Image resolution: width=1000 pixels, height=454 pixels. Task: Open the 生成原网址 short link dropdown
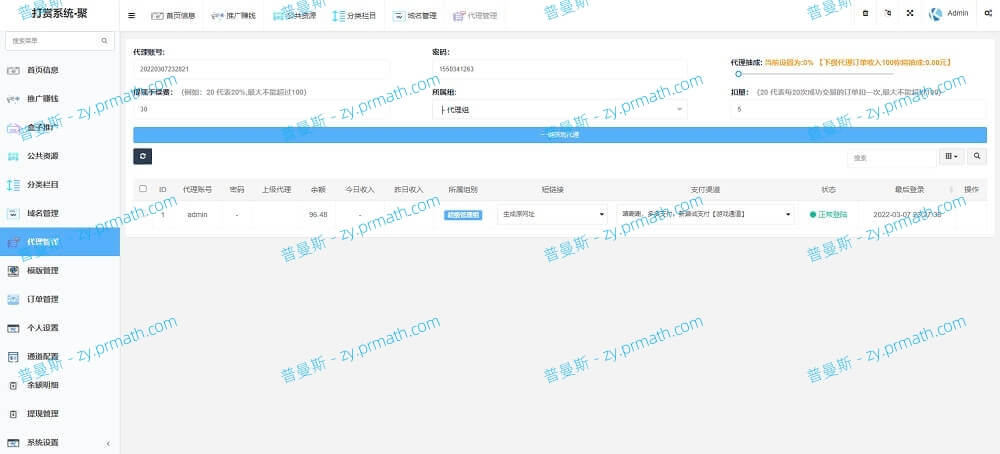click(x=552, y=214)
